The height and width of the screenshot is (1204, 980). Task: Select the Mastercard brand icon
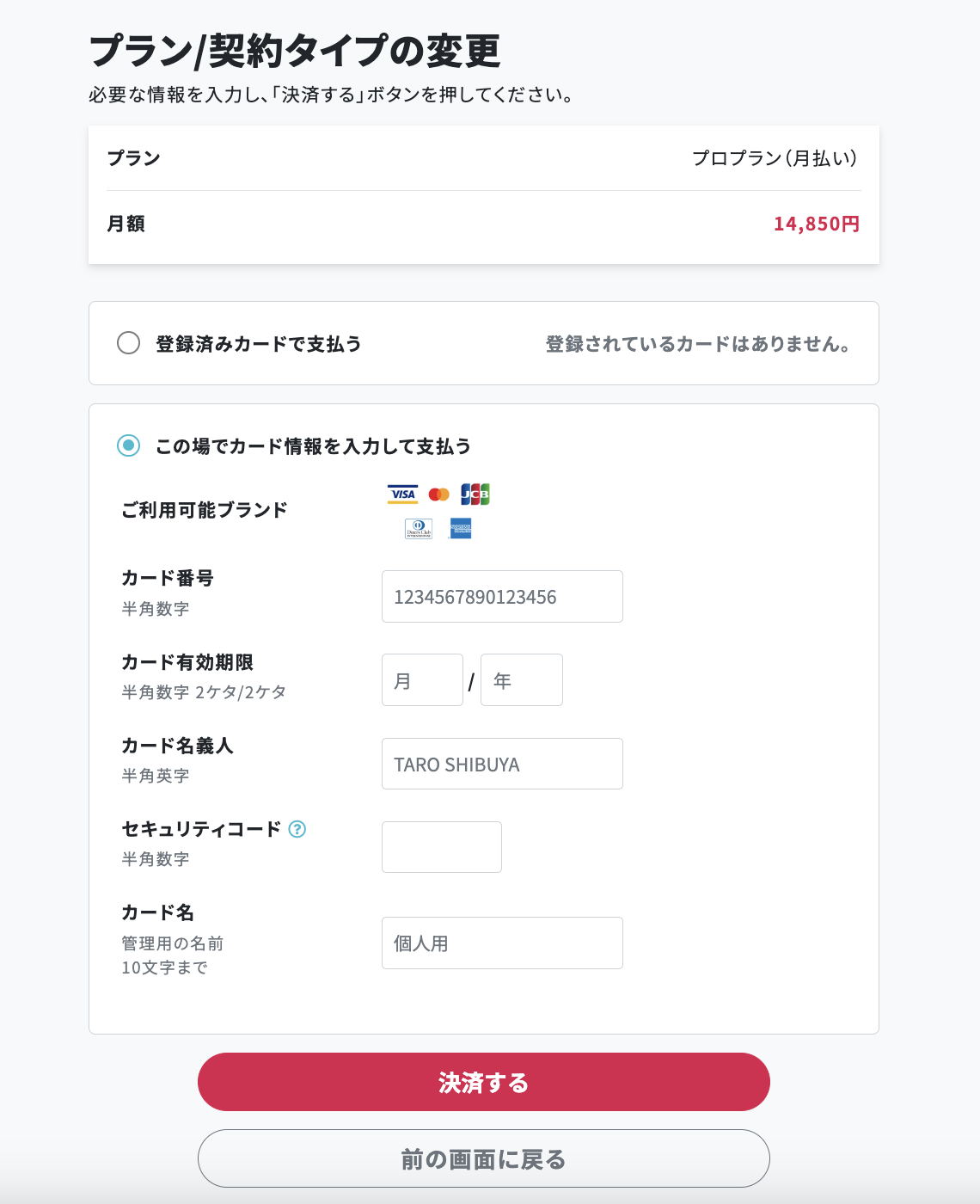[439, 494]
